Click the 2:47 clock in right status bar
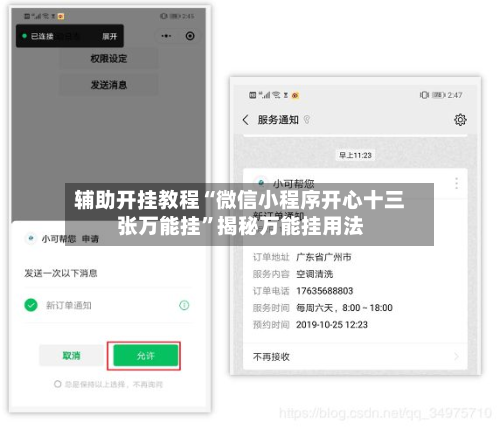Screen dimensions: 500x429 click(455, 95)
